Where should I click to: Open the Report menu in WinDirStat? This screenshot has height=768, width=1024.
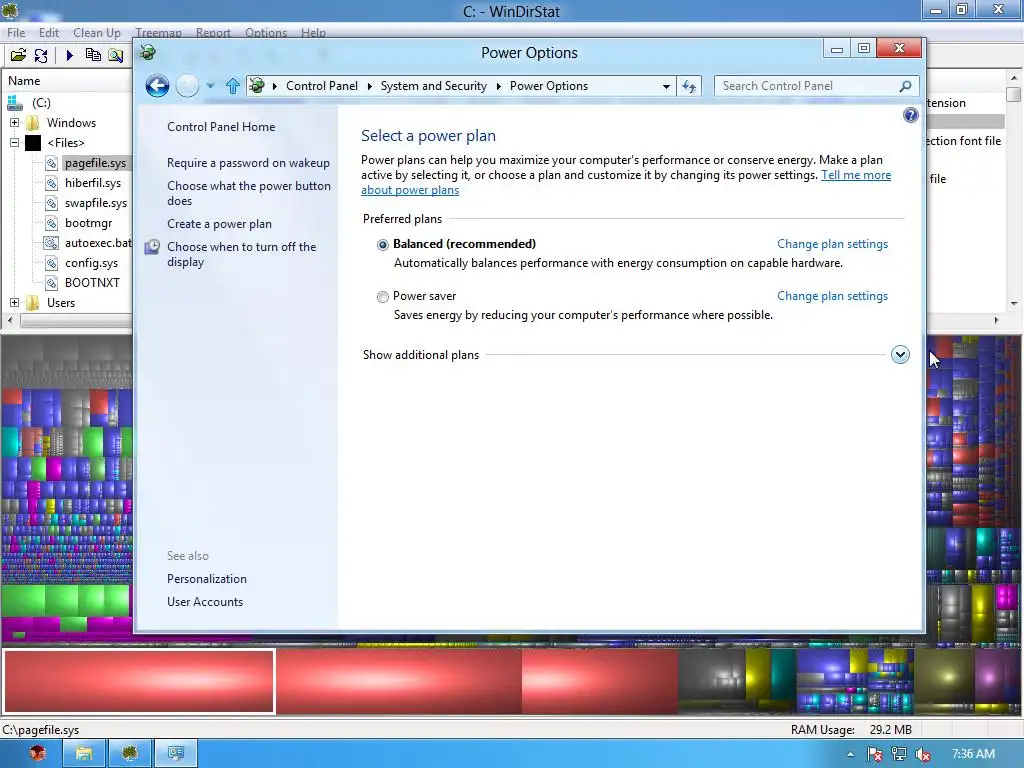click(x=213, y=33)
